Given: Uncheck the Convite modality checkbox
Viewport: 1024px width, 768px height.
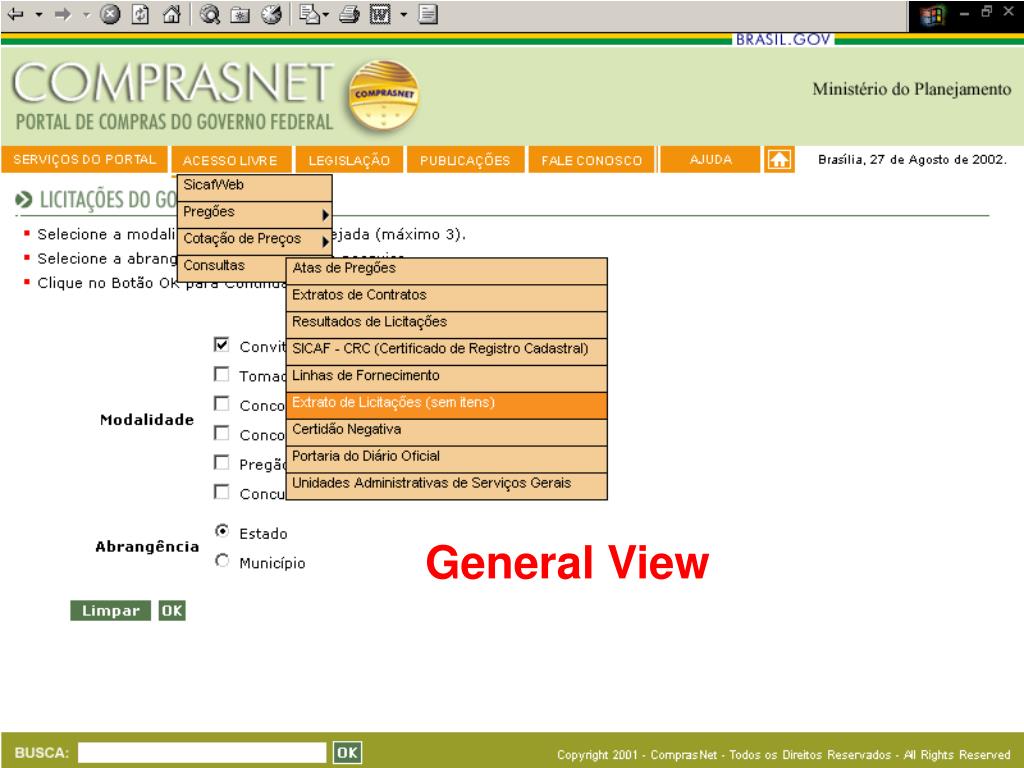Looking at the screenshot, I should tap(222, 344).
